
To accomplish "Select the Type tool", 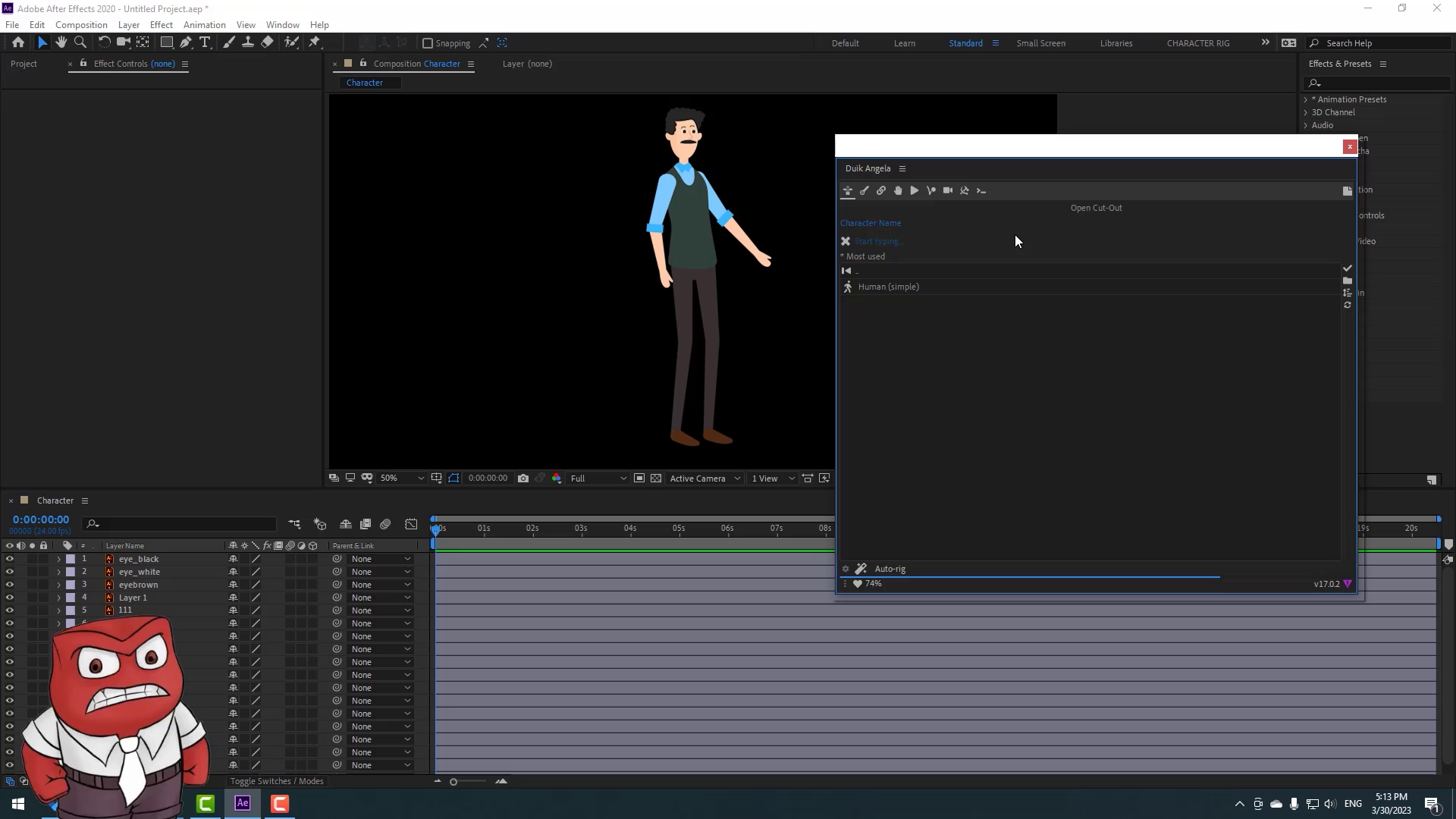I will coord(205,42).
